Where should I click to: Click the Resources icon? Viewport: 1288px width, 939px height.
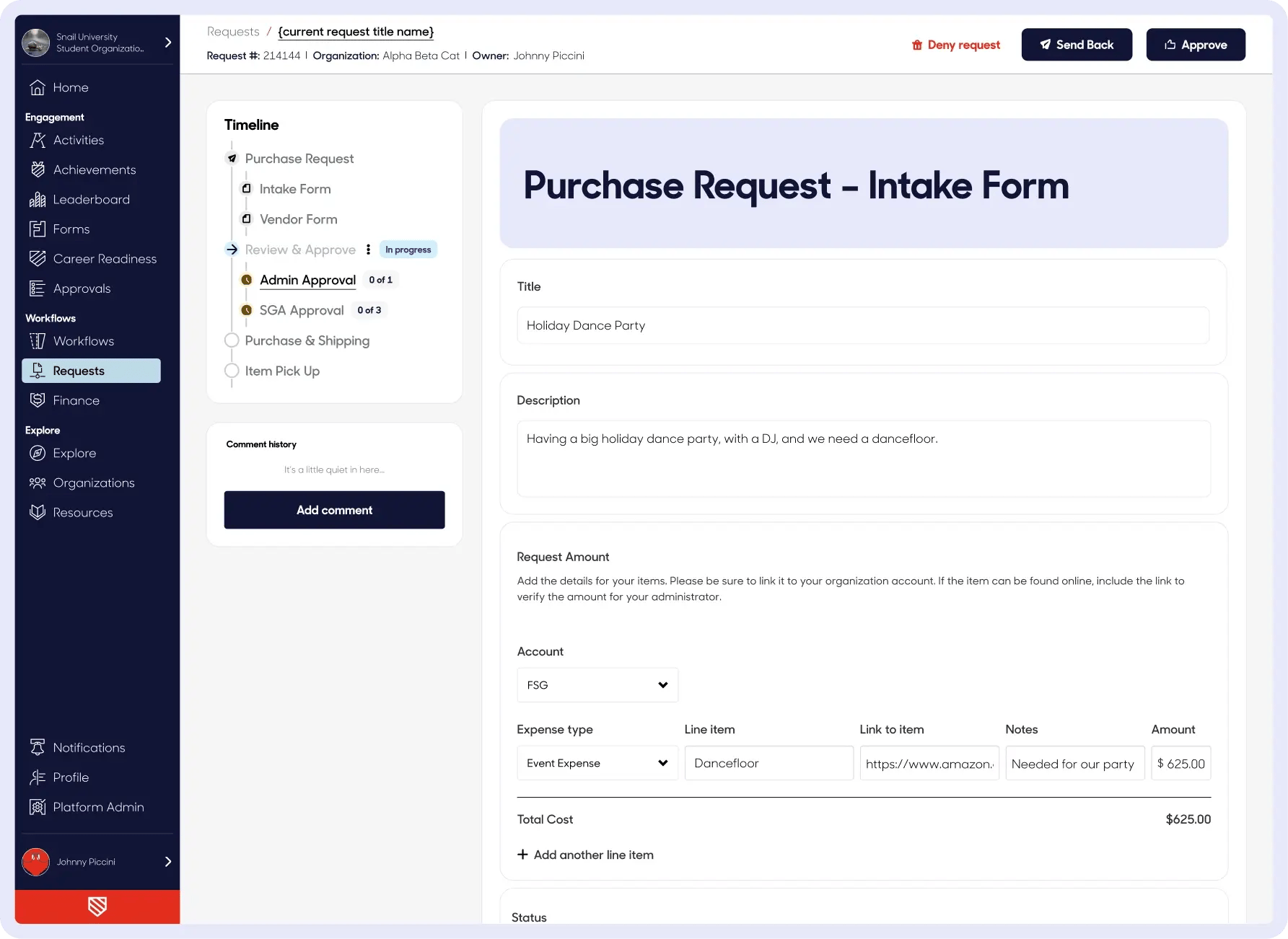[x=38, y=512]
